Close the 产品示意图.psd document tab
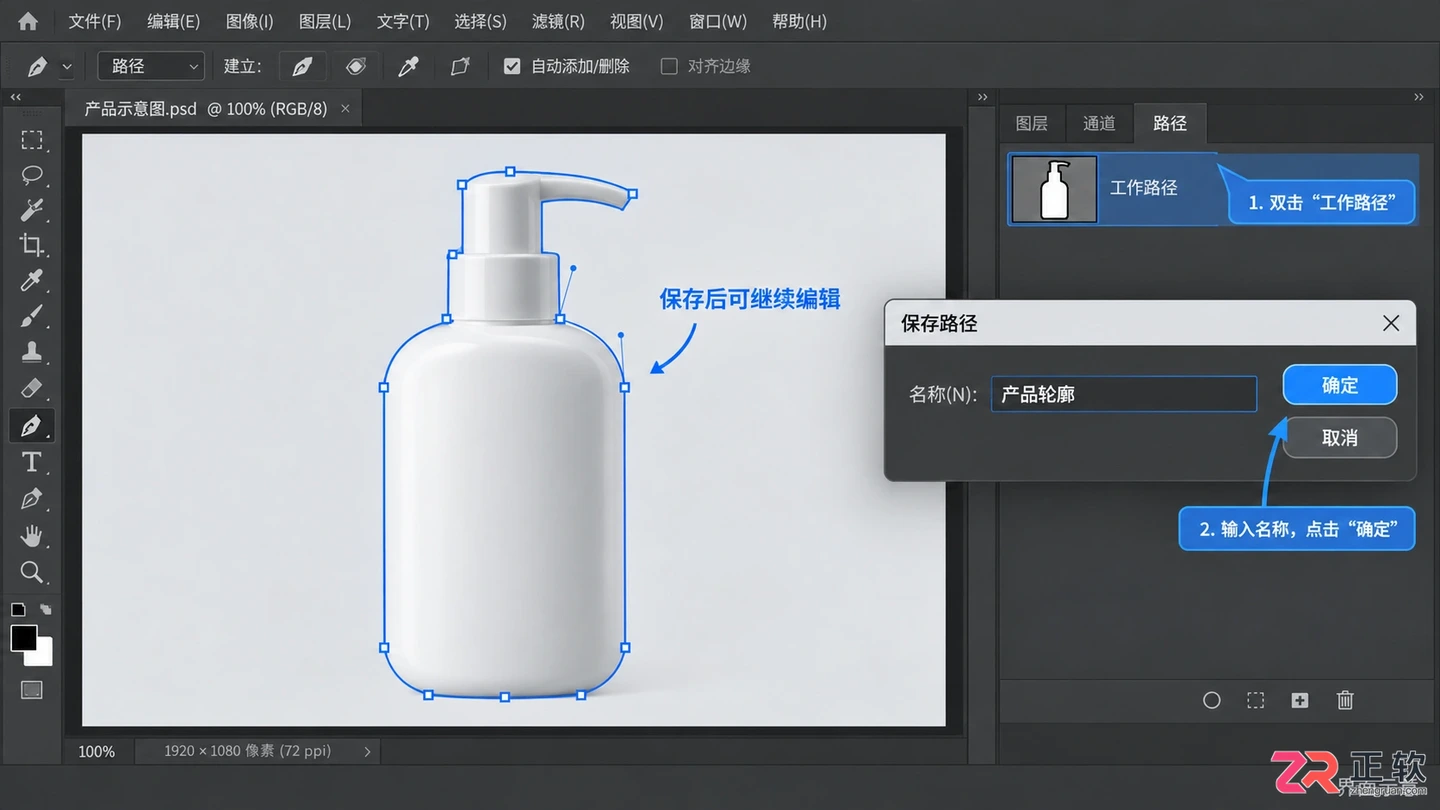The image size is (1440, 810). tap(345, 108)
